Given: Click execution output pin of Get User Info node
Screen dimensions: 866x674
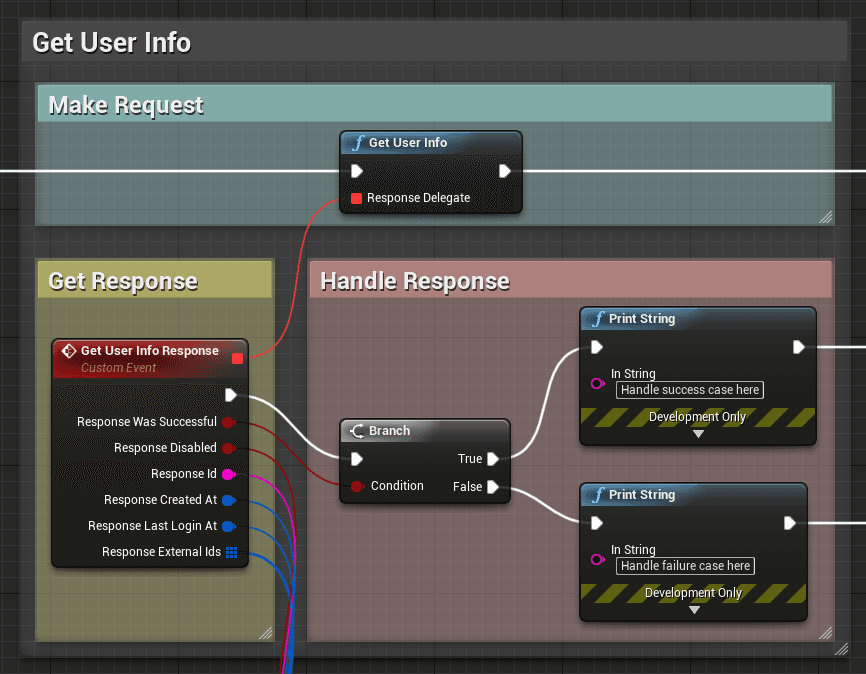Looking at the screenshot, I should coord(504,171).
